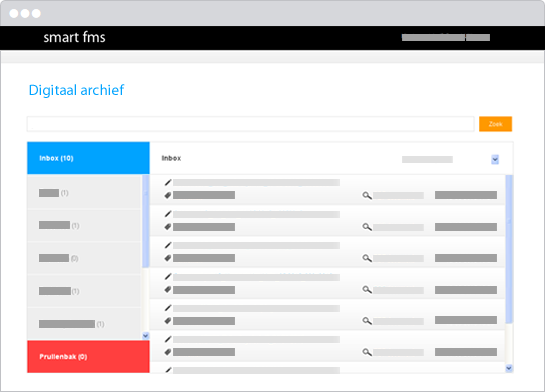Click the tag icon in sixth Inbox row
This screenshot has height=392, width=545.
[168, 352]
